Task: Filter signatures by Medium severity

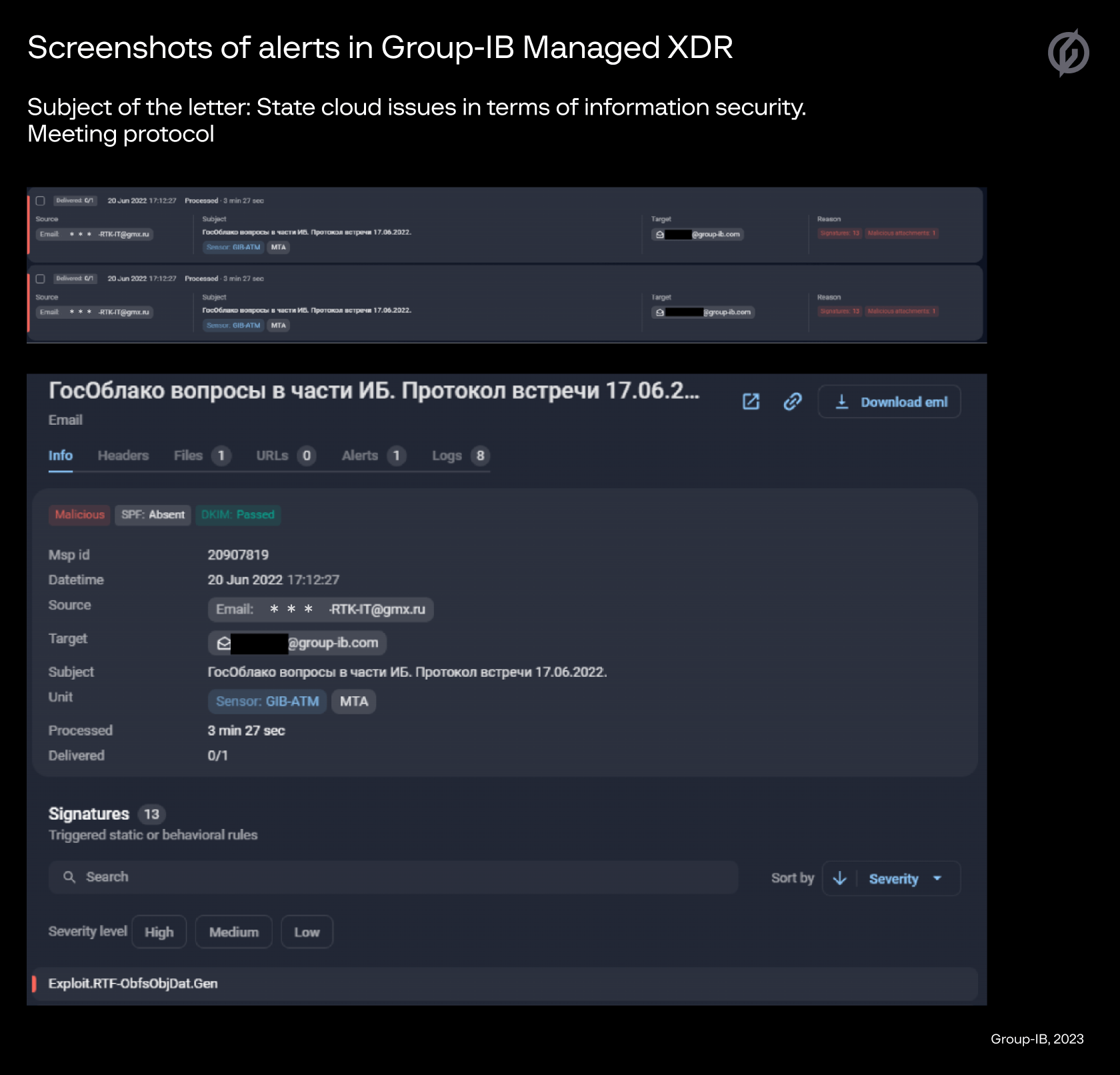Action: pyautogui.click(x=234, y=932)
